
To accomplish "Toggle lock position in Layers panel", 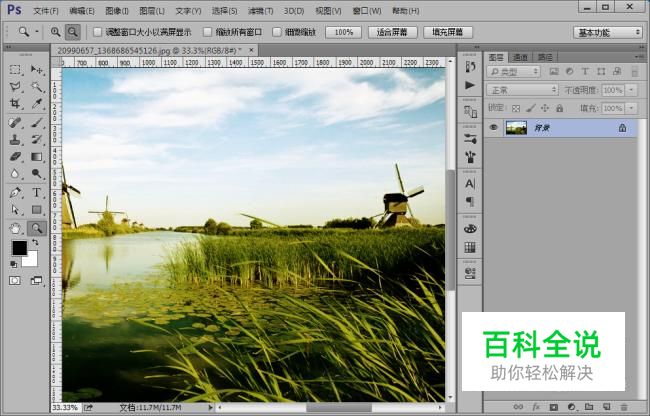I will (x=545, y=109).
